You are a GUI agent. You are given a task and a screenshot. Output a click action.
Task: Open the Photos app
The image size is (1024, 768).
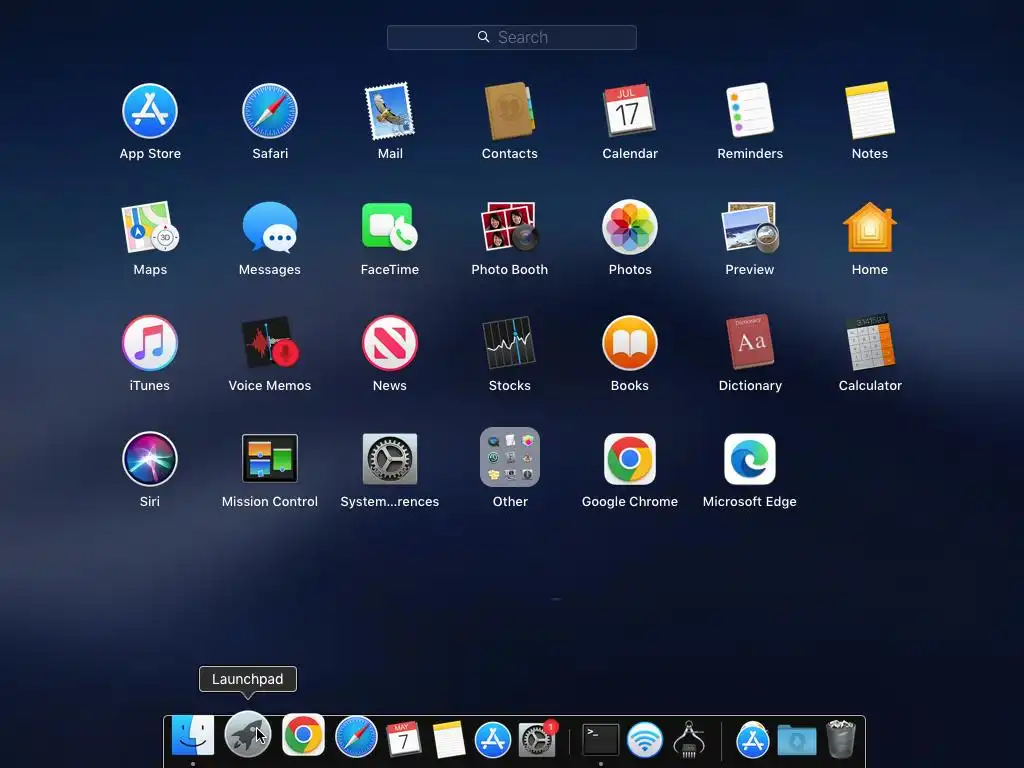(x=630, y=227)
